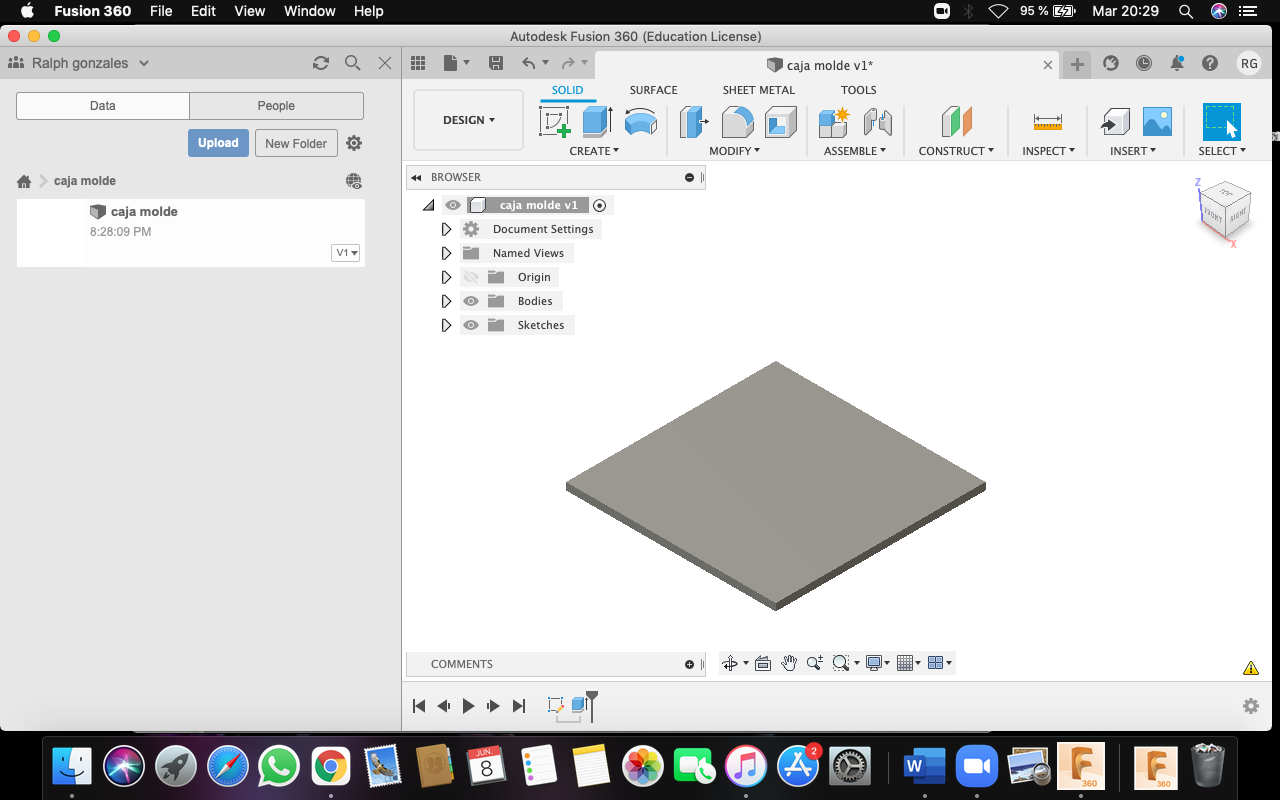Open data panel settings gear
Viewport: 1280px width, 800px height.
click(354, 143)
